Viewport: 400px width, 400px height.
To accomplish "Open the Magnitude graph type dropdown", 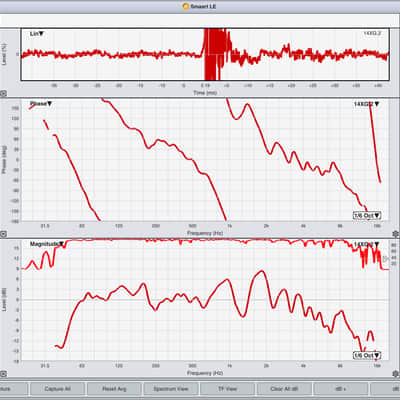I will pyautogui.click(x=47, y=244).
